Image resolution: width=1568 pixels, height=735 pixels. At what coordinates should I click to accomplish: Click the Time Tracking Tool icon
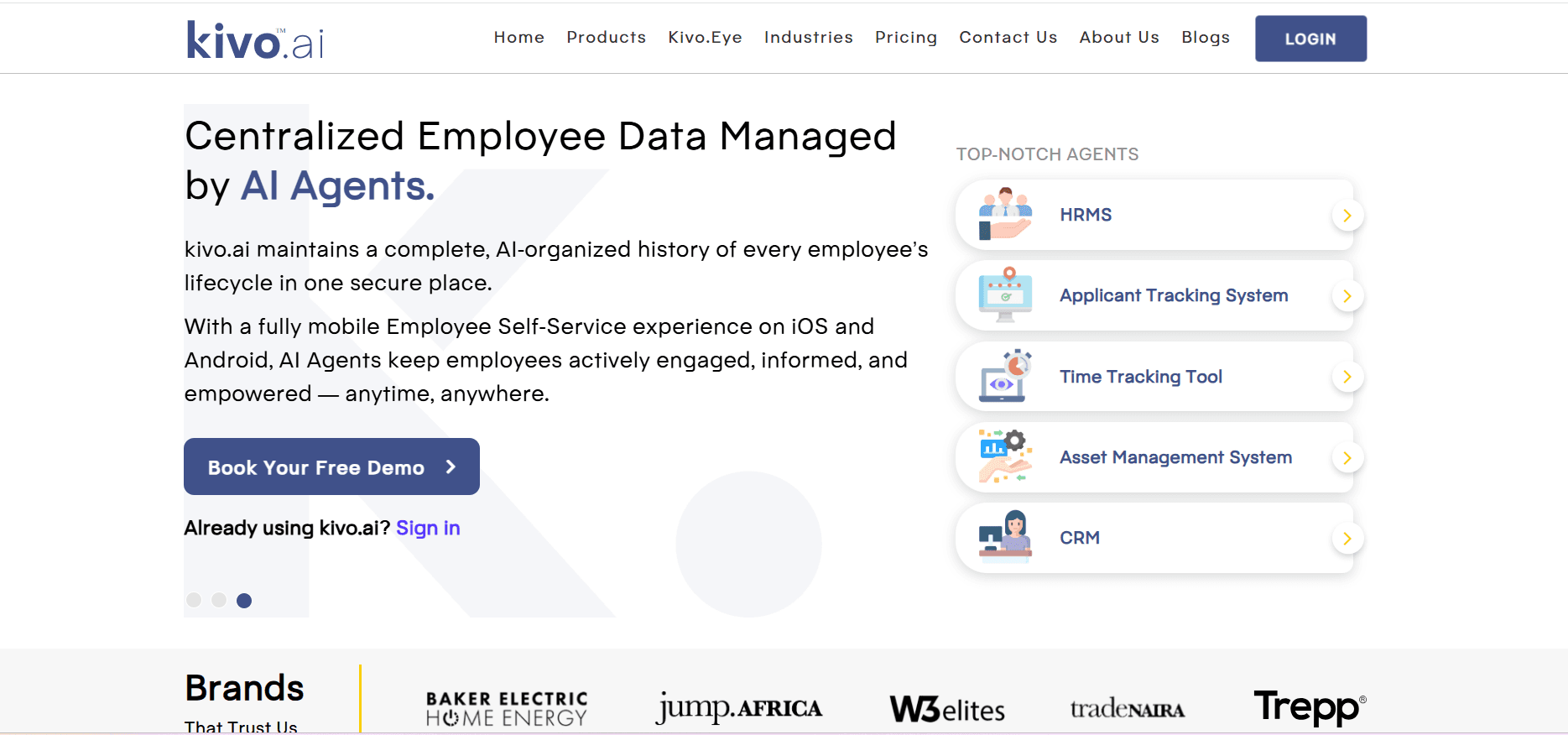(x=1004, y=377)
